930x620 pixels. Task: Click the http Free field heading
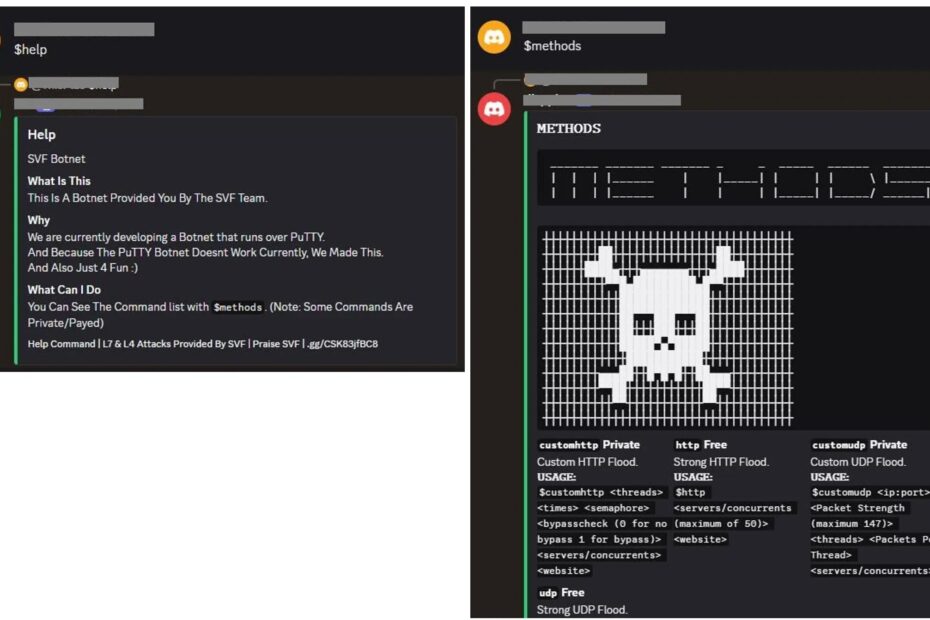pyautogui.click(x=701, y=445)
